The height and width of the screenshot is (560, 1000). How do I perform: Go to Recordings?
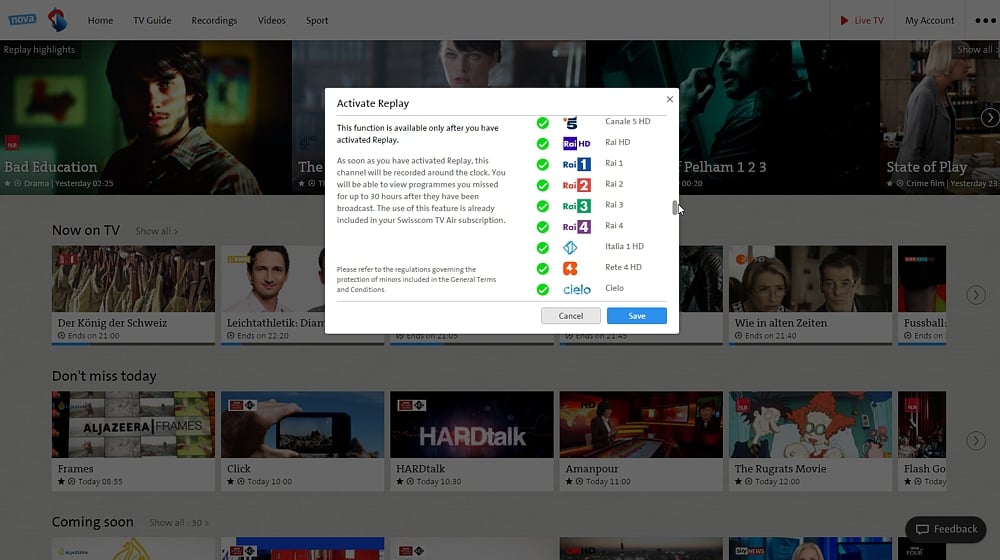[214, 20]
